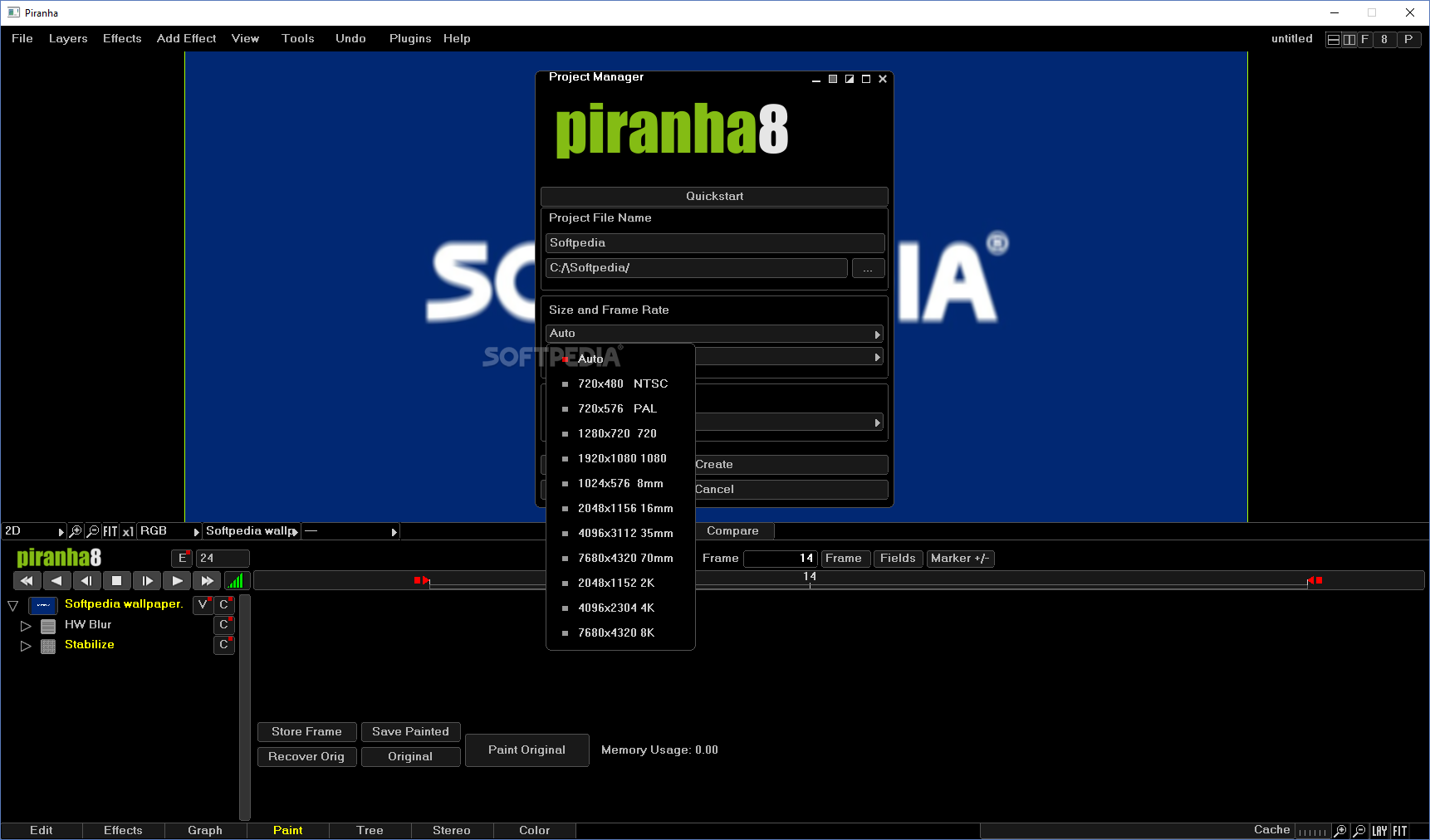This screenshot has width=1430, height=840.
Task: Click the Paint Original button
Action: click(x=527, y=750)
